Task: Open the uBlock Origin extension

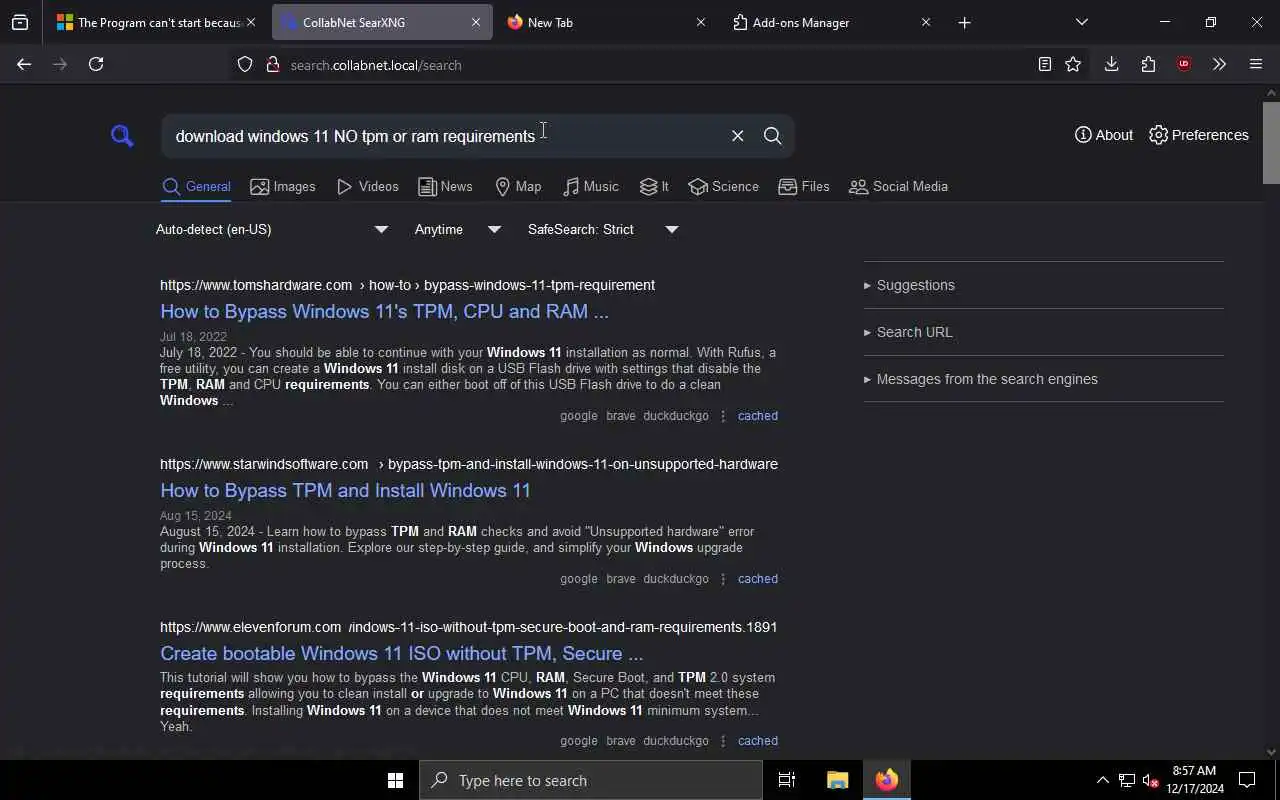Action: (1184, 64)
